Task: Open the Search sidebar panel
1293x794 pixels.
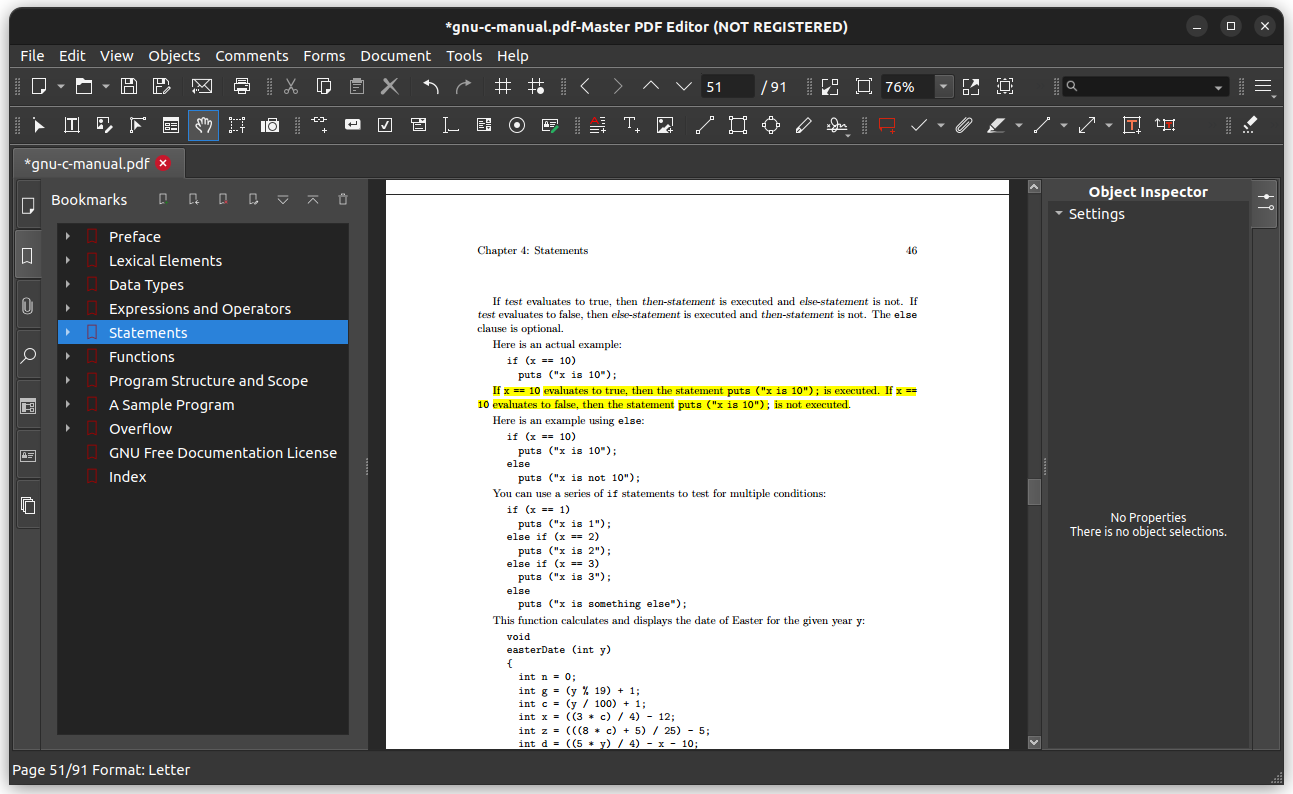Action: tap(28, 355)
